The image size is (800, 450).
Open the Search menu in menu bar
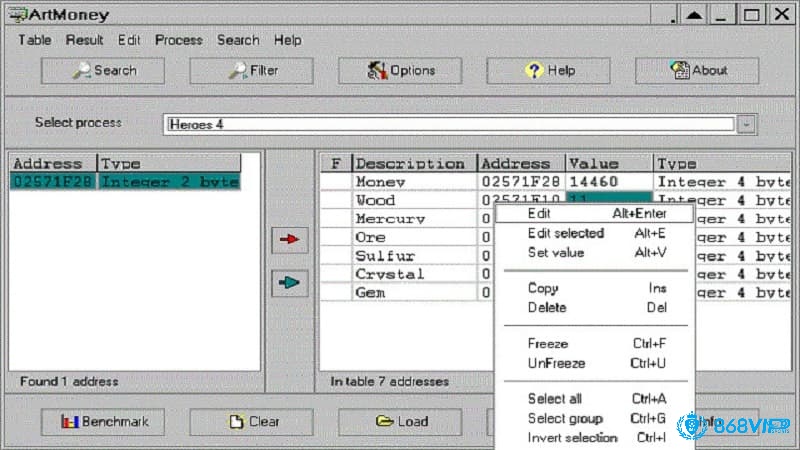238,40
